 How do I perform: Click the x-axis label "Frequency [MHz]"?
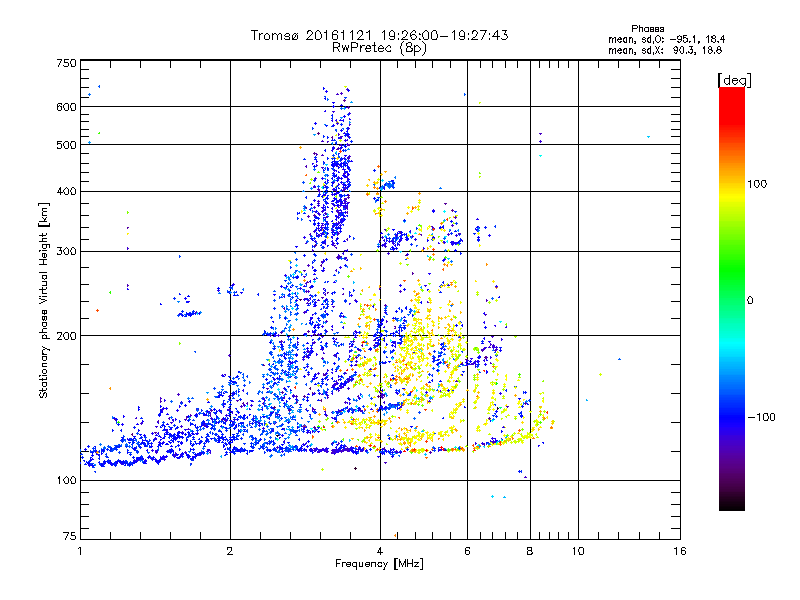(380, 564)
